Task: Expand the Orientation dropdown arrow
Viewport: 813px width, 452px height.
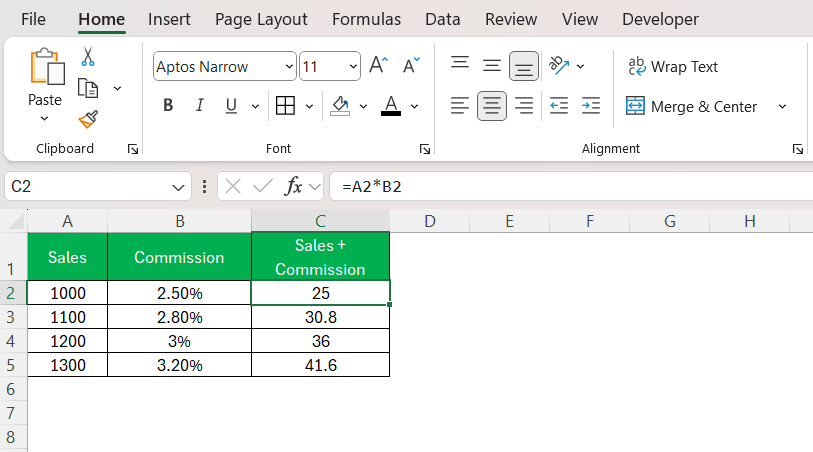Action: click(581, 66)
